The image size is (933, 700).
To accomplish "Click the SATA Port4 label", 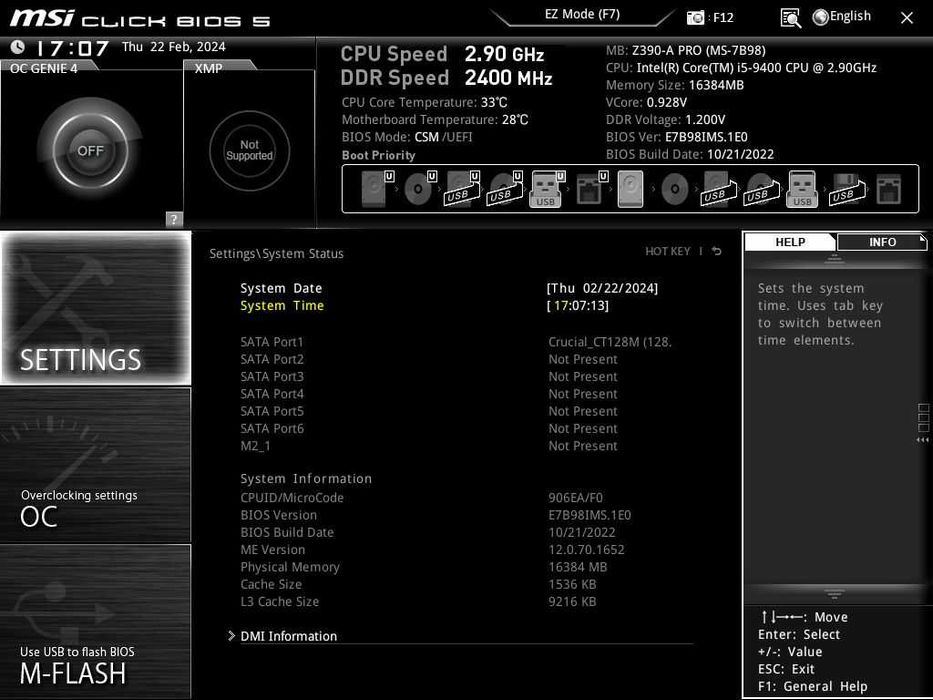I will click(x=272, y=393).
